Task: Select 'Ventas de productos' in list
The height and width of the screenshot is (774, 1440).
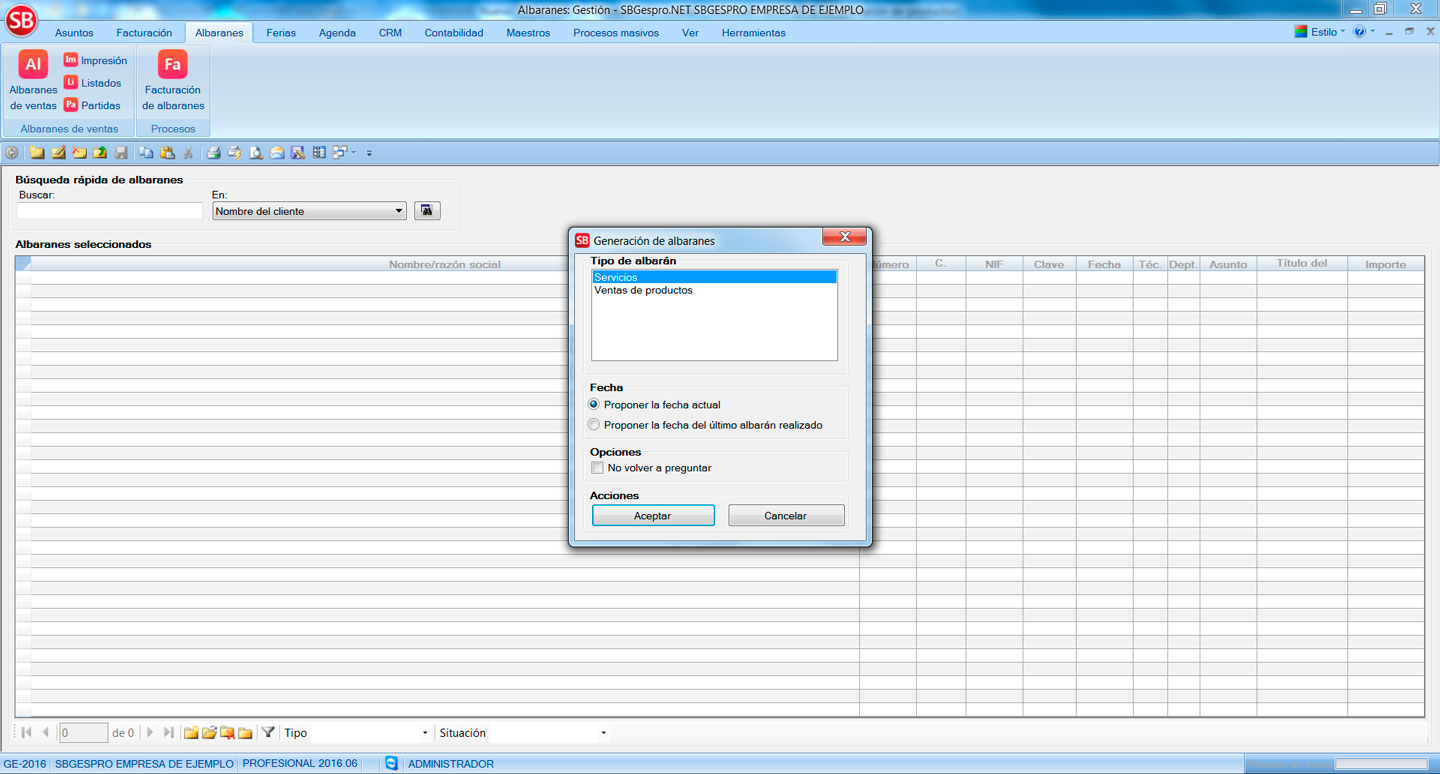Action: [x=644, y=291]
